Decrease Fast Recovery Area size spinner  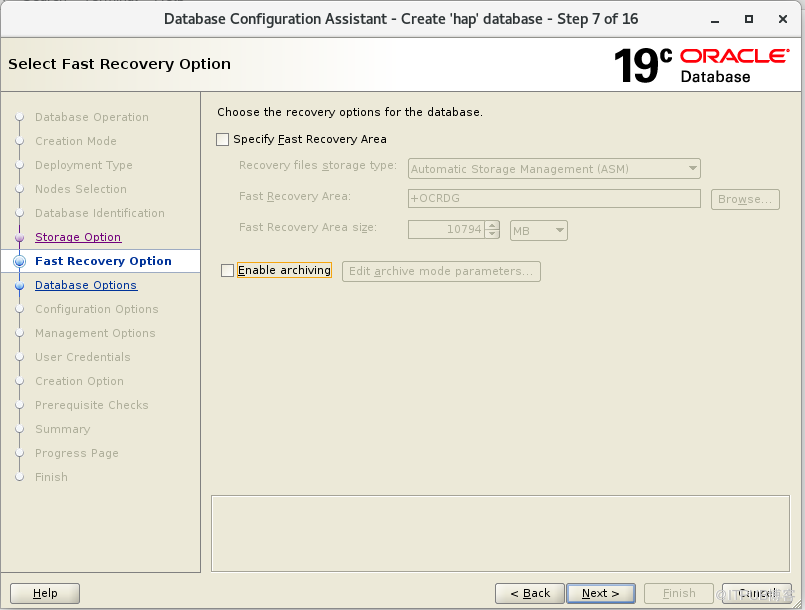pyautogui.click(x=492, y=234)
